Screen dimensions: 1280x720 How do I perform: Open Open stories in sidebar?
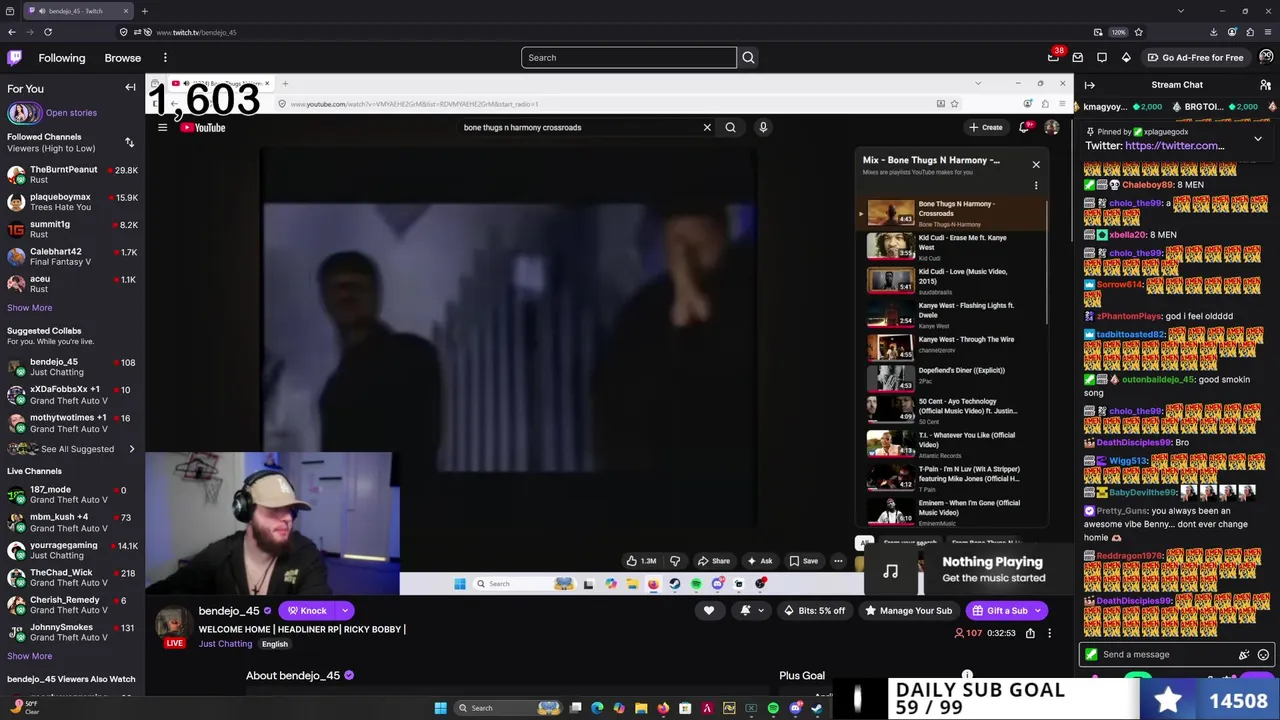71,113
